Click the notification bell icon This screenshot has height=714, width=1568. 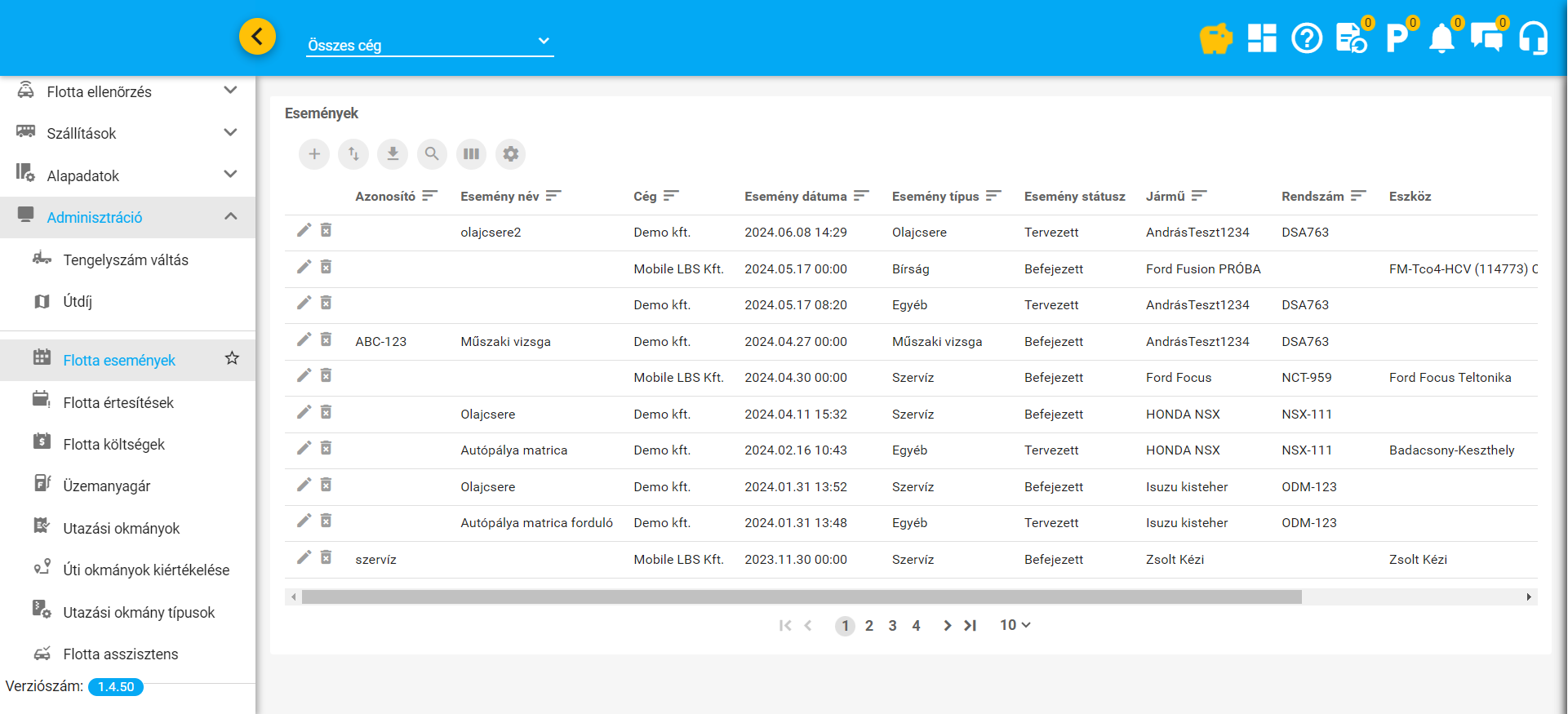[1441, 38]
